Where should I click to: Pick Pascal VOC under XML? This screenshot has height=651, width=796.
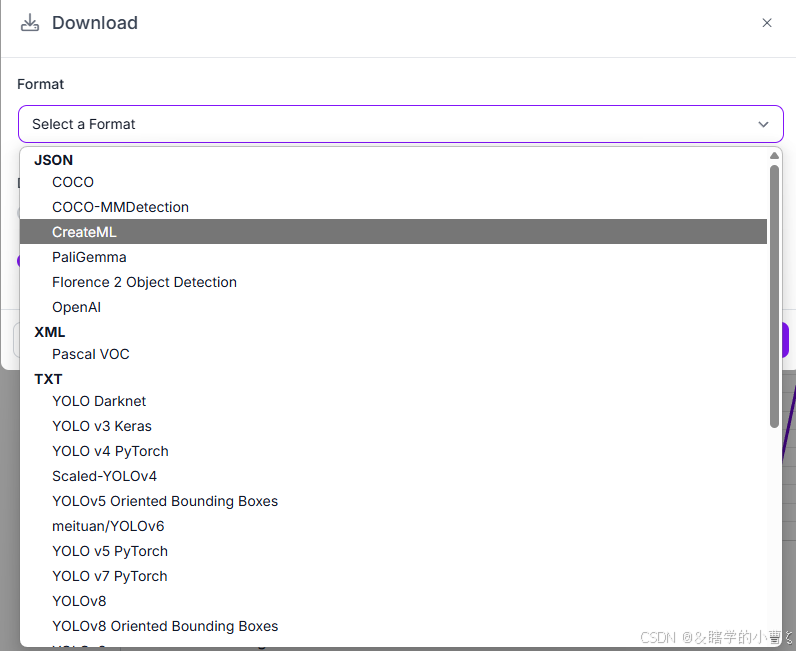coord(393,354)
